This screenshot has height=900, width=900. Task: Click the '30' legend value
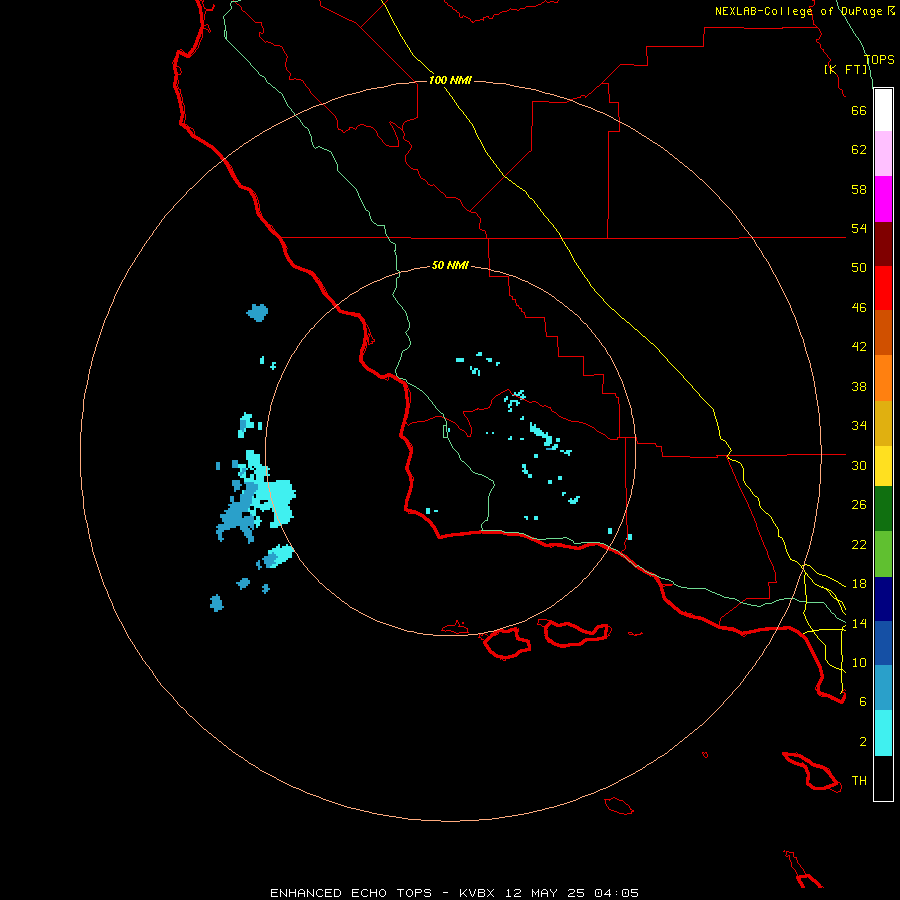[x=859, y=465]
